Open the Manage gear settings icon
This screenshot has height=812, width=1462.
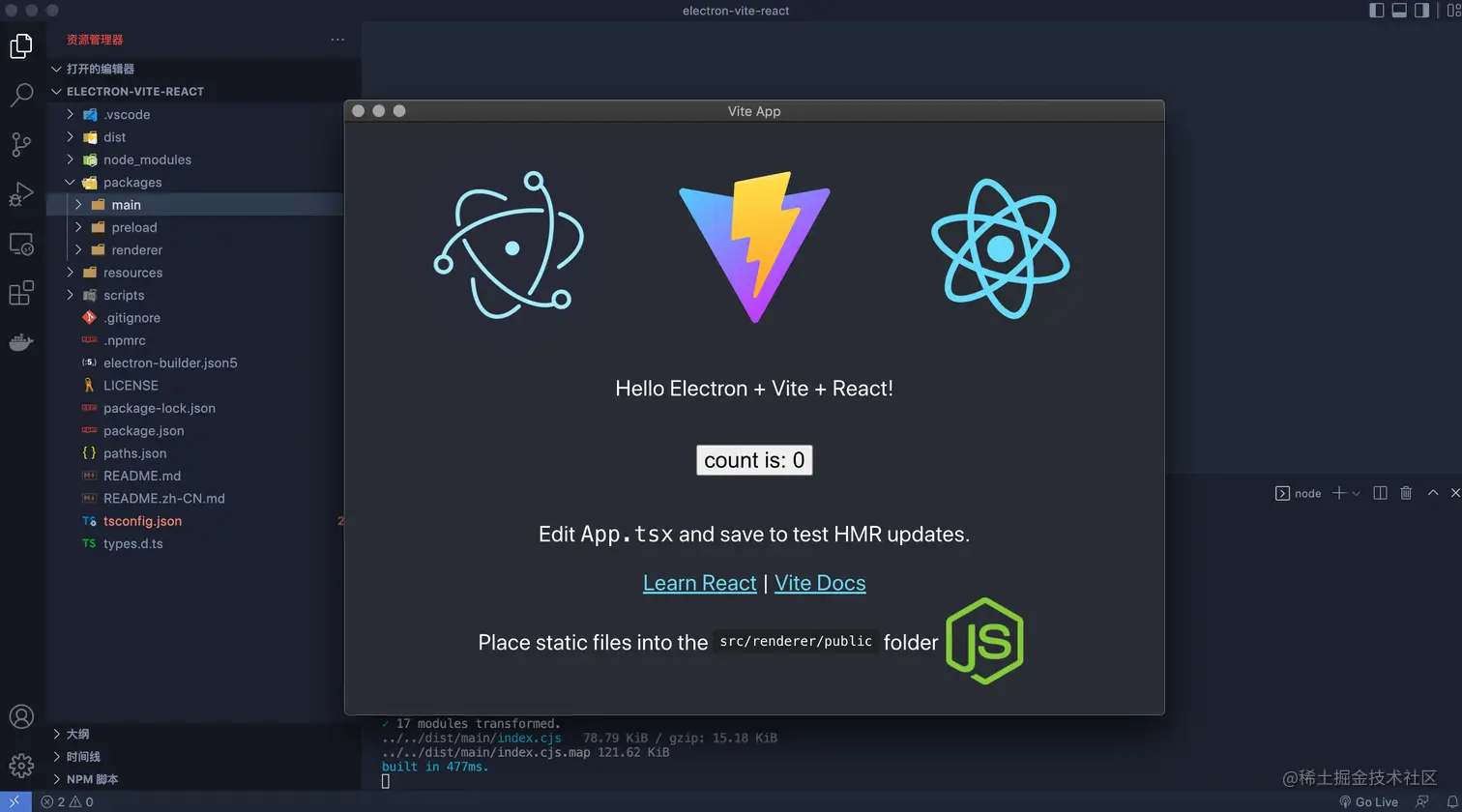point(21,765)
